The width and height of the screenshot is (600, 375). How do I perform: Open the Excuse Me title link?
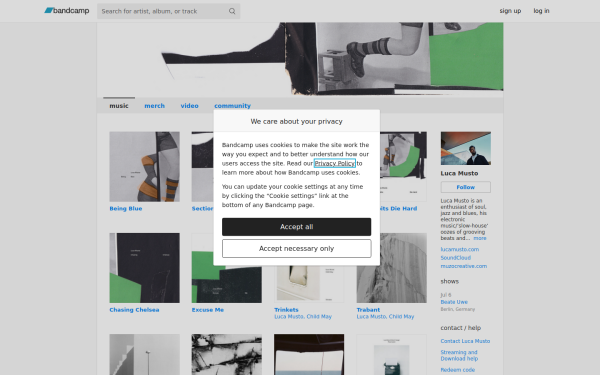(x=208, y=310)
